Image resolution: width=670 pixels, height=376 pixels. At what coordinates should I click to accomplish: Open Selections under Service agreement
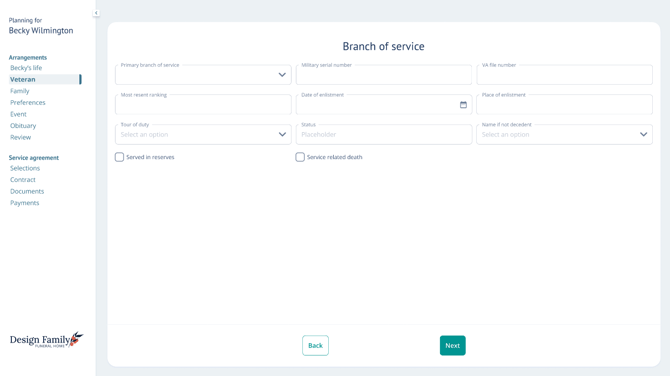point(25,168)
